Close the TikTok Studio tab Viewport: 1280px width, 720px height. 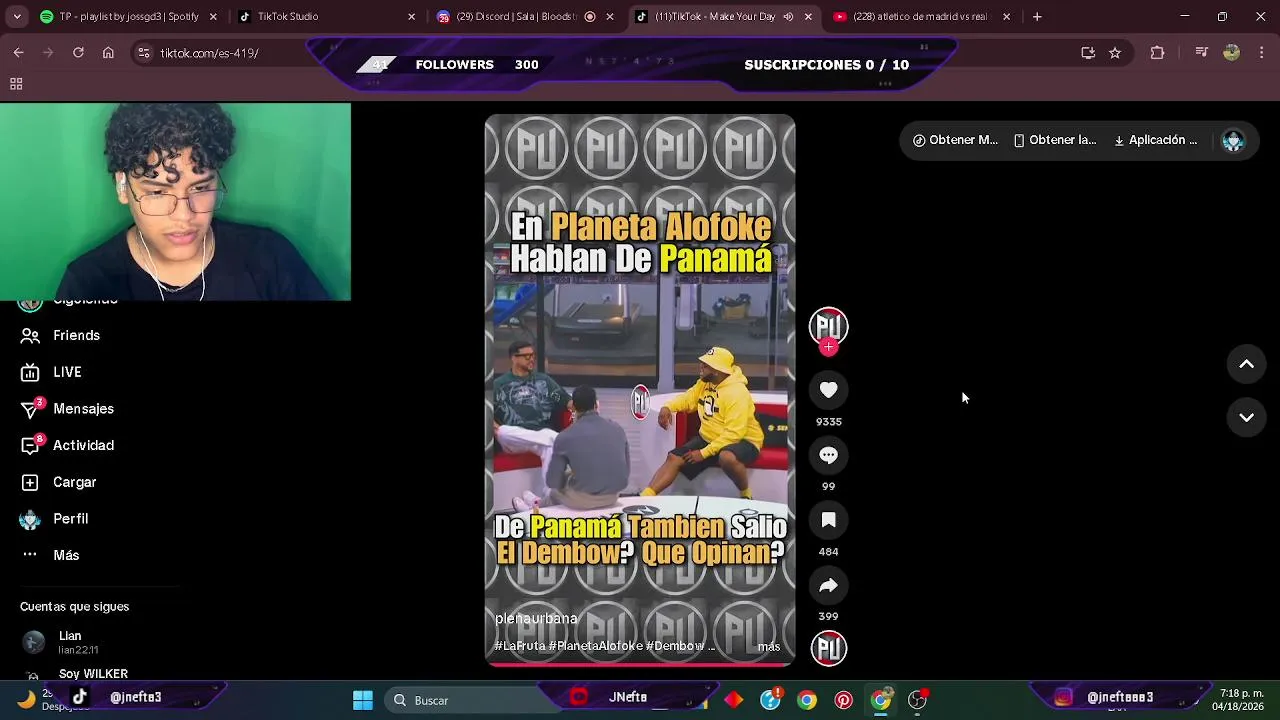pyautogui.click(x=411, y=17)
